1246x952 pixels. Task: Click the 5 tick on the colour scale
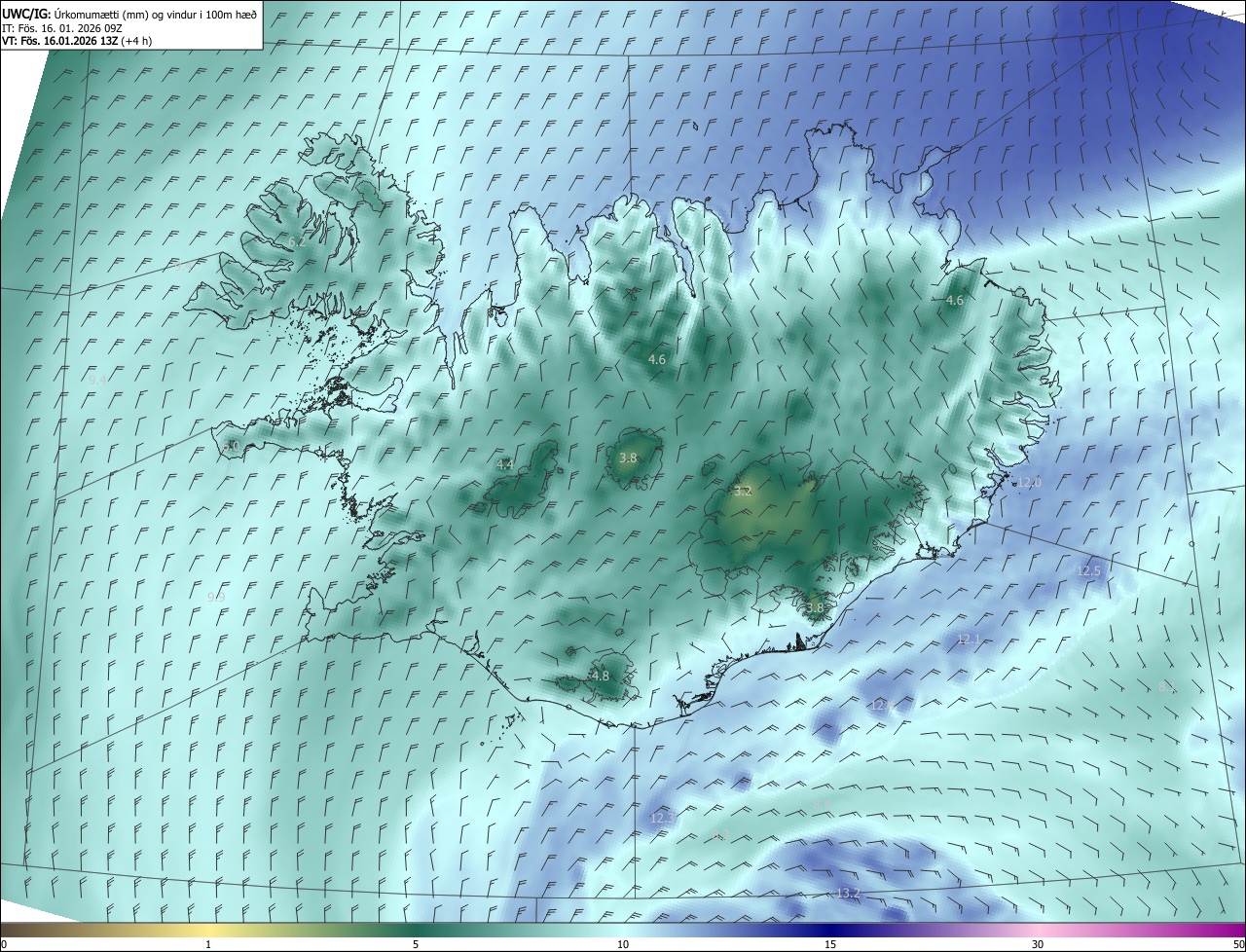(416, 945)
